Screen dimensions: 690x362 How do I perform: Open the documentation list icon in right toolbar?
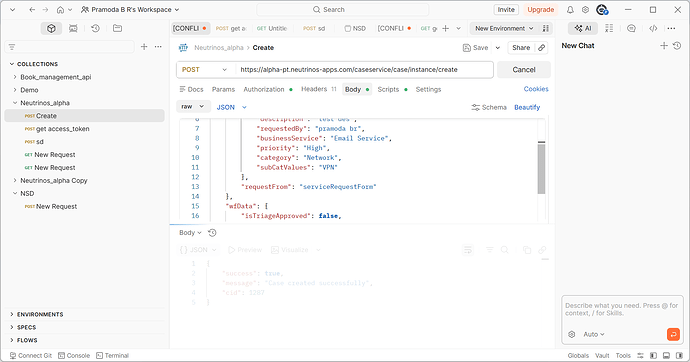(609, 29)
